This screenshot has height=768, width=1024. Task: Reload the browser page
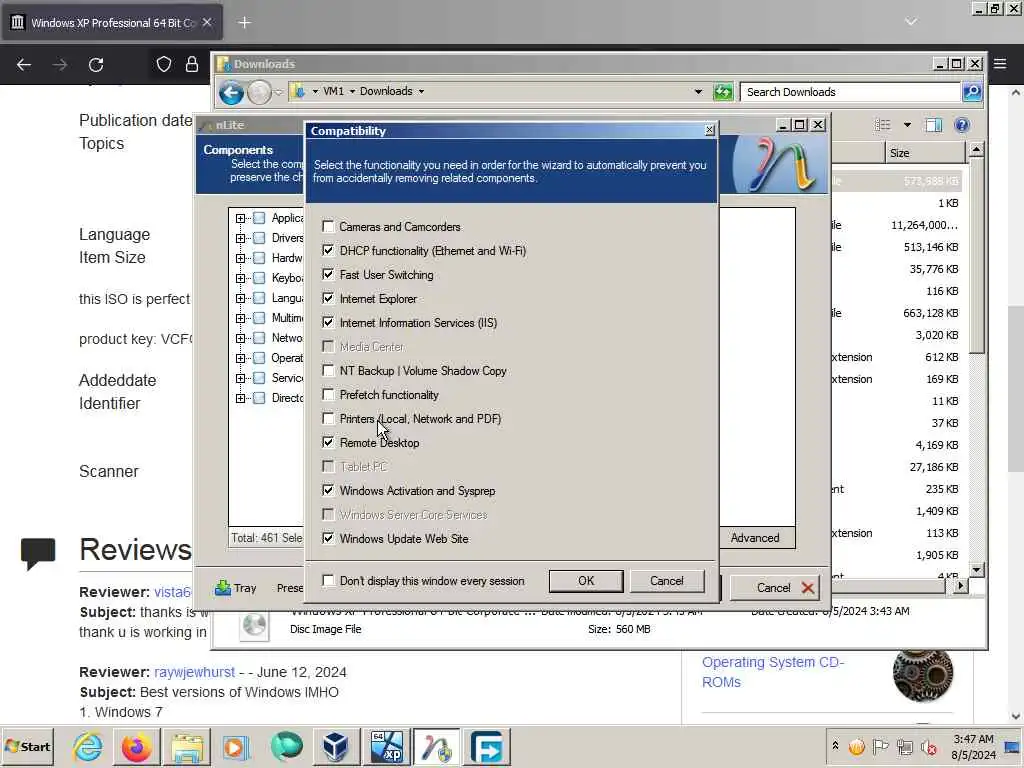[x=96, y=65]
